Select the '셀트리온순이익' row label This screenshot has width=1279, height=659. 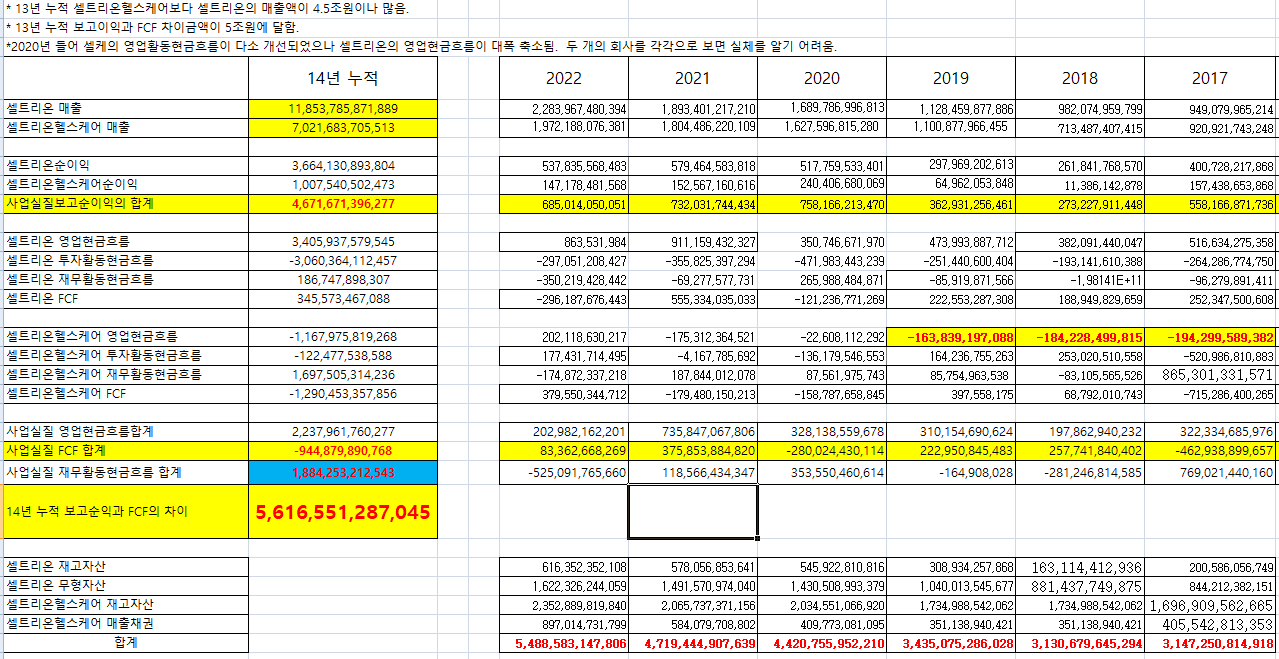coord(126,165)
